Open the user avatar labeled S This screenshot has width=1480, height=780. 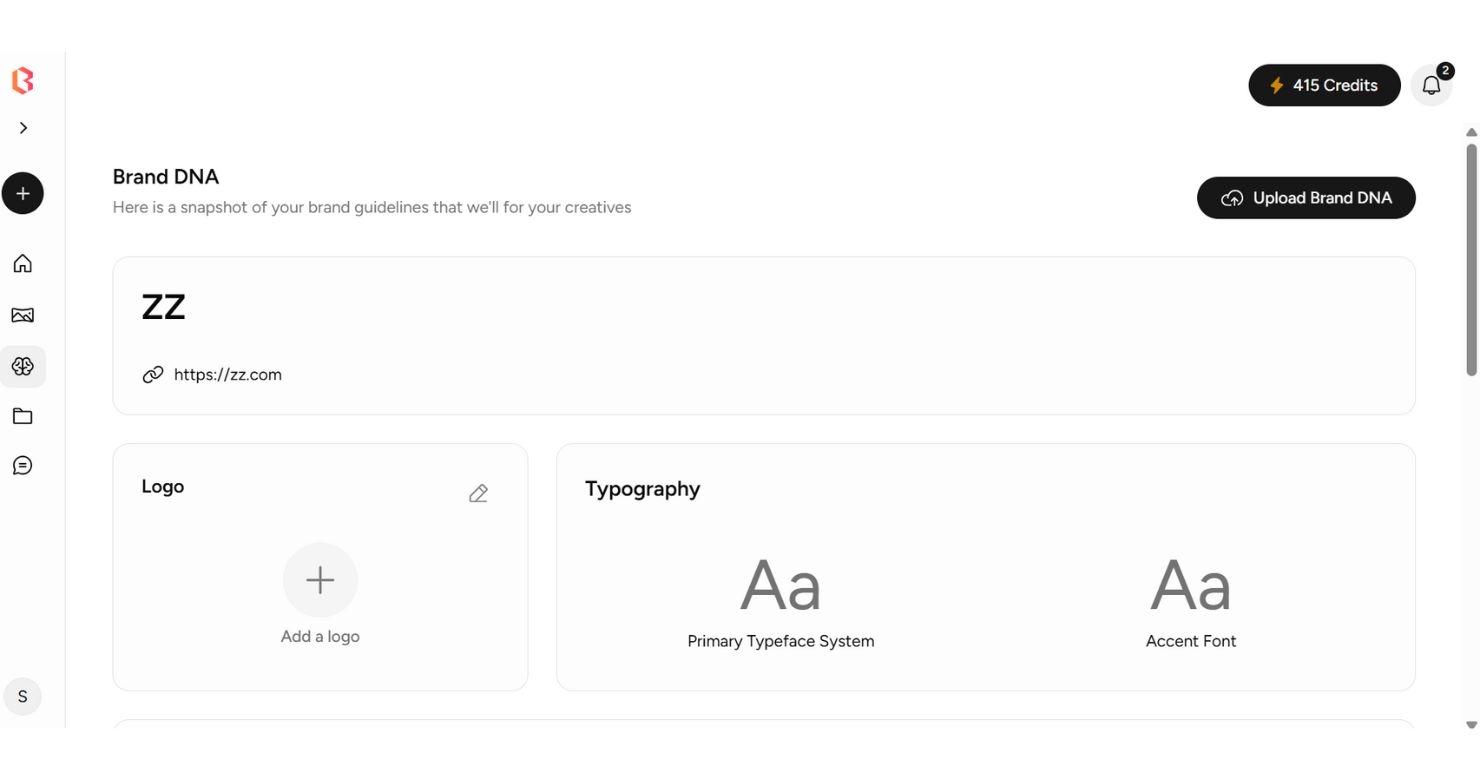[23, 697]
